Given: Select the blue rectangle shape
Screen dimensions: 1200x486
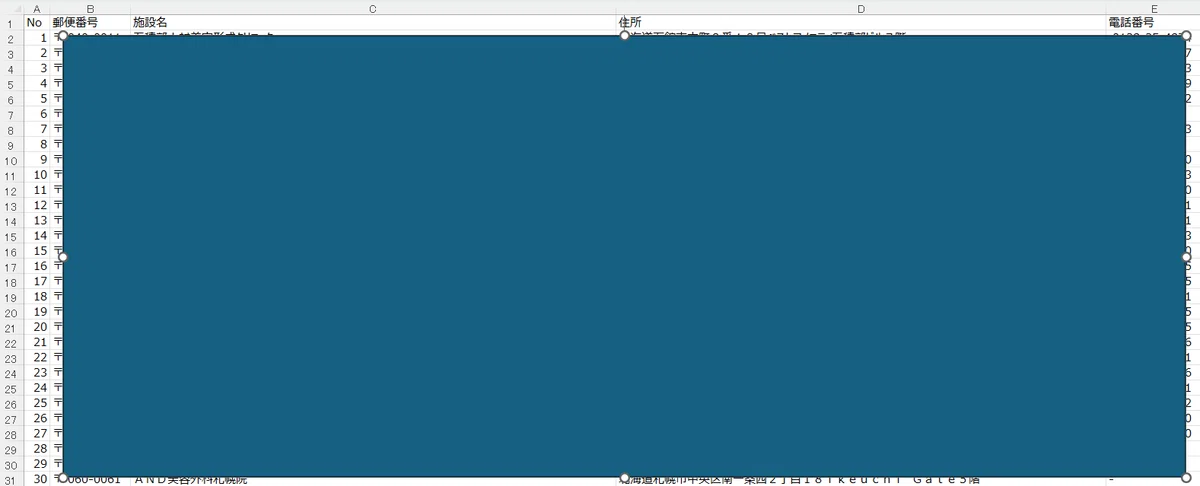Looking at the screenshot, I should tap(624, 256).
